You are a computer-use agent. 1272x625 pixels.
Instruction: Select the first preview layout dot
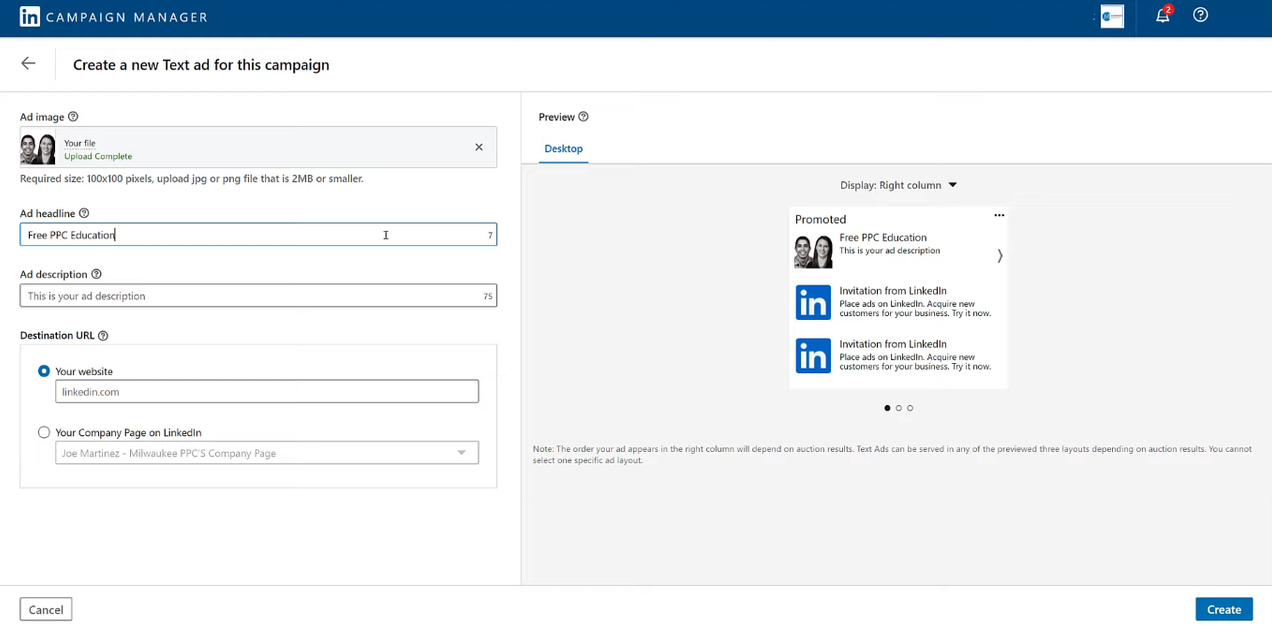[x=887, y=408]
